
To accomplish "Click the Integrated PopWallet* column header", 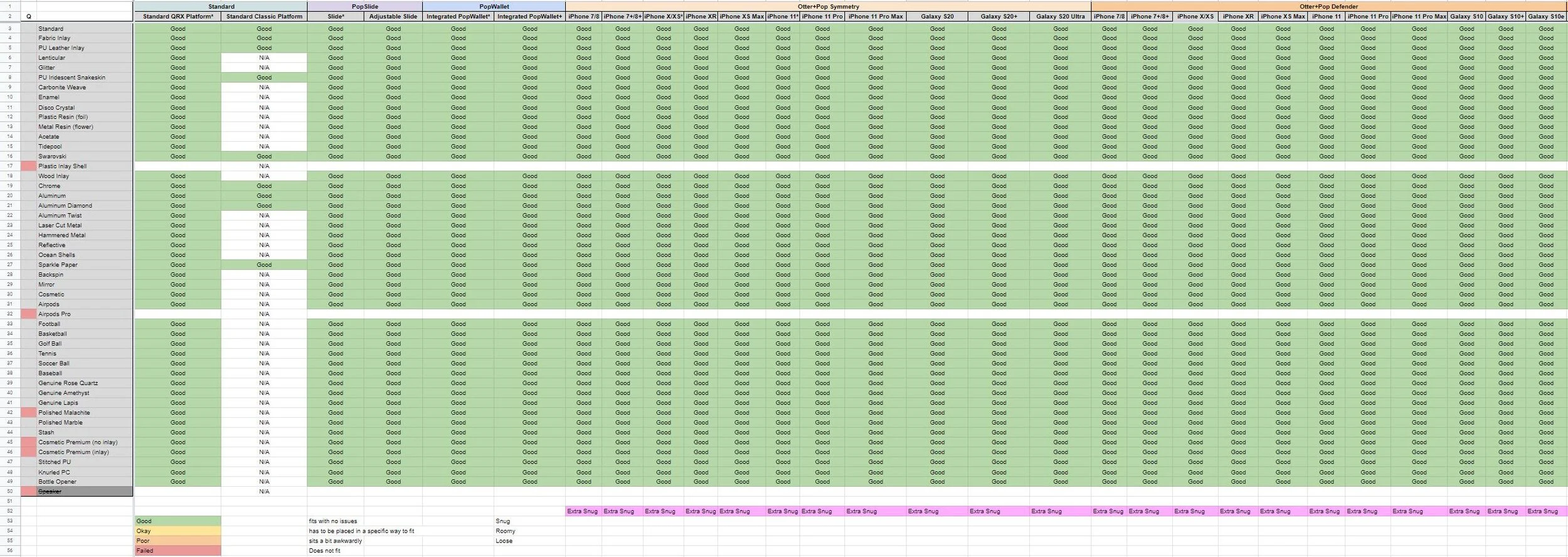I will [458, 16].
